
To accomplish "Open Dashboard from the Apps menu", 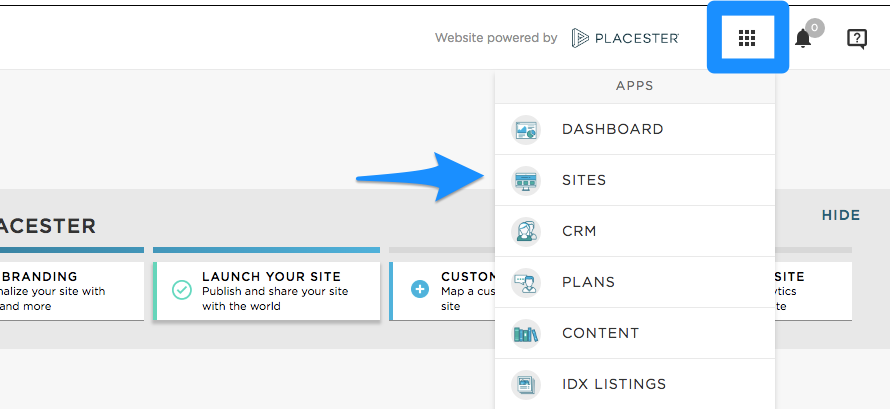I will tap(635, 129).
